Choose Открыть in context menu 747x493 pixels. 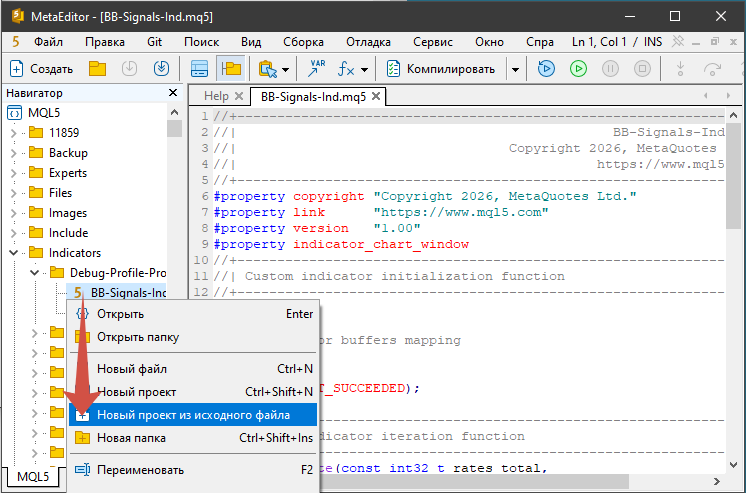(193, 314)
